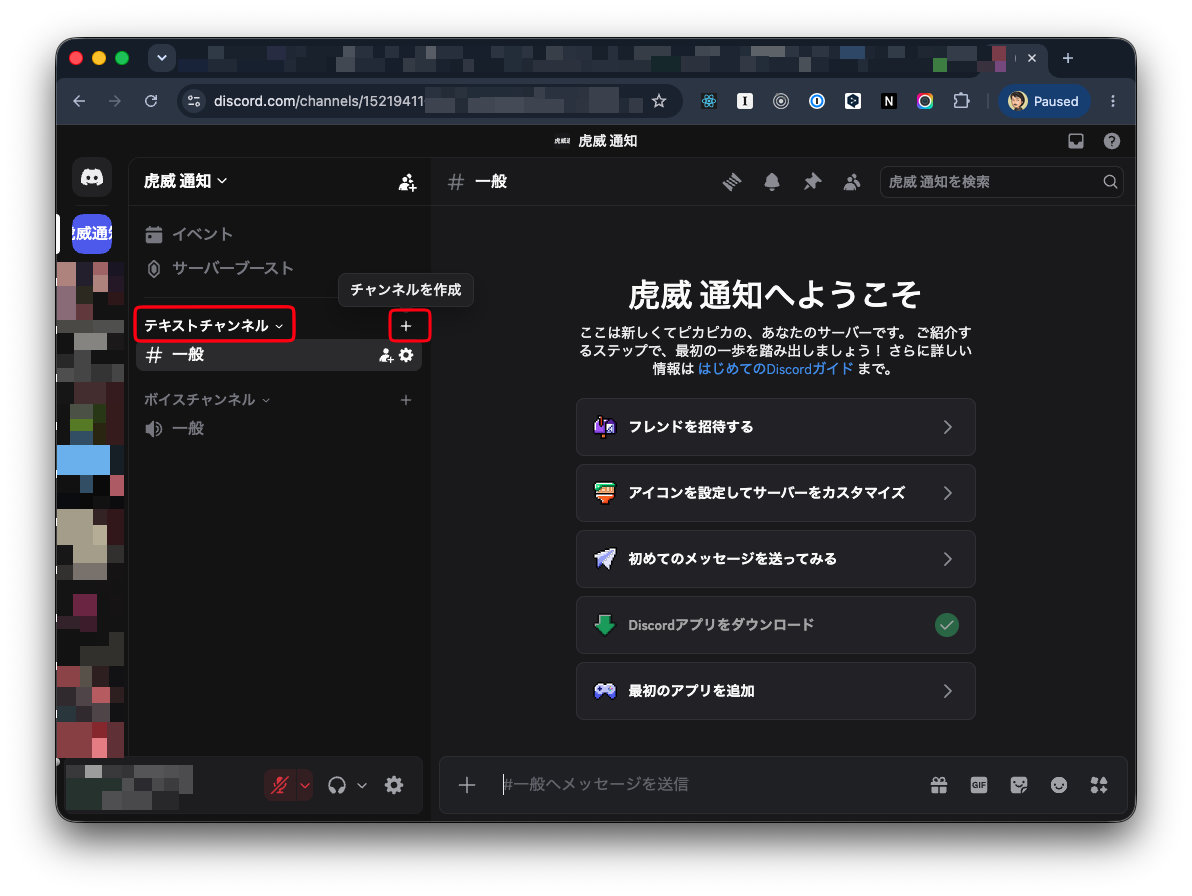
Task: Join the 一般 voice channel
Action: pyautogui.click(x=278, y=429)
